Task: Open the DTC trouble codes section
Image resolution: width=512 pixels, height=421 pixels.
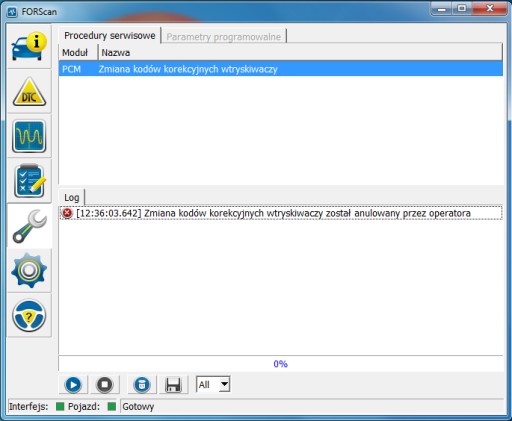Action: 29,91
